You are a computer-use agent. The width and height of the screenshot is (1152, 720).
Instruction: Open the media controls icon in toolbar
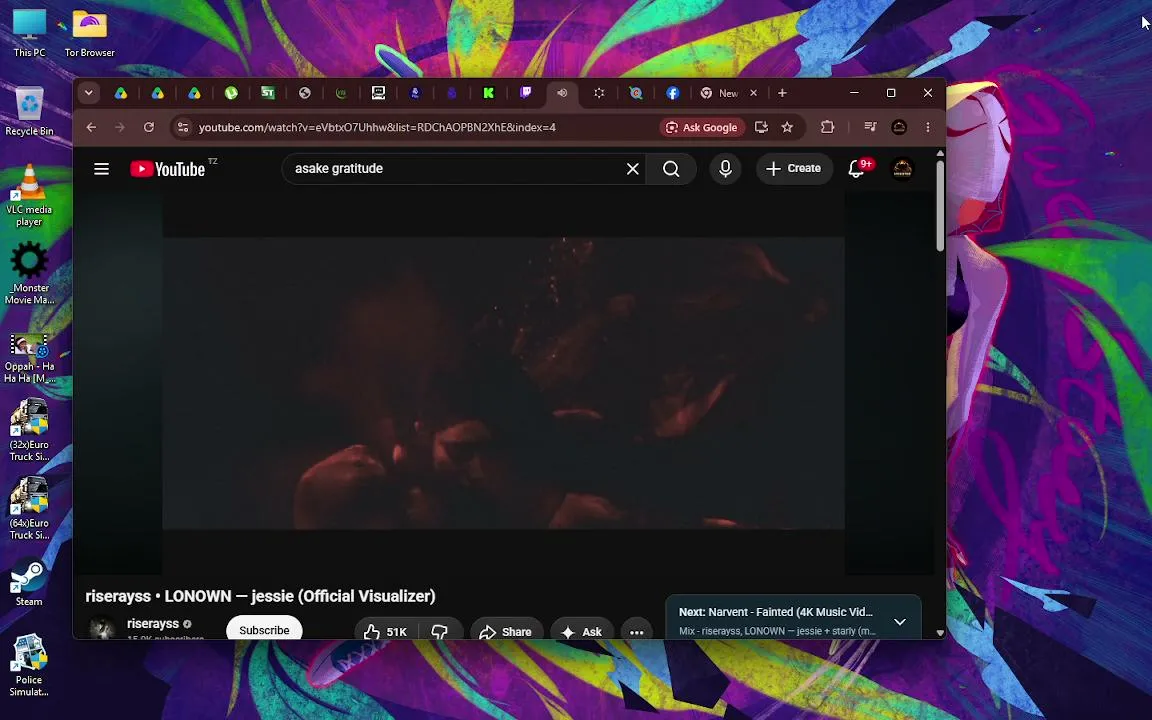870,127
